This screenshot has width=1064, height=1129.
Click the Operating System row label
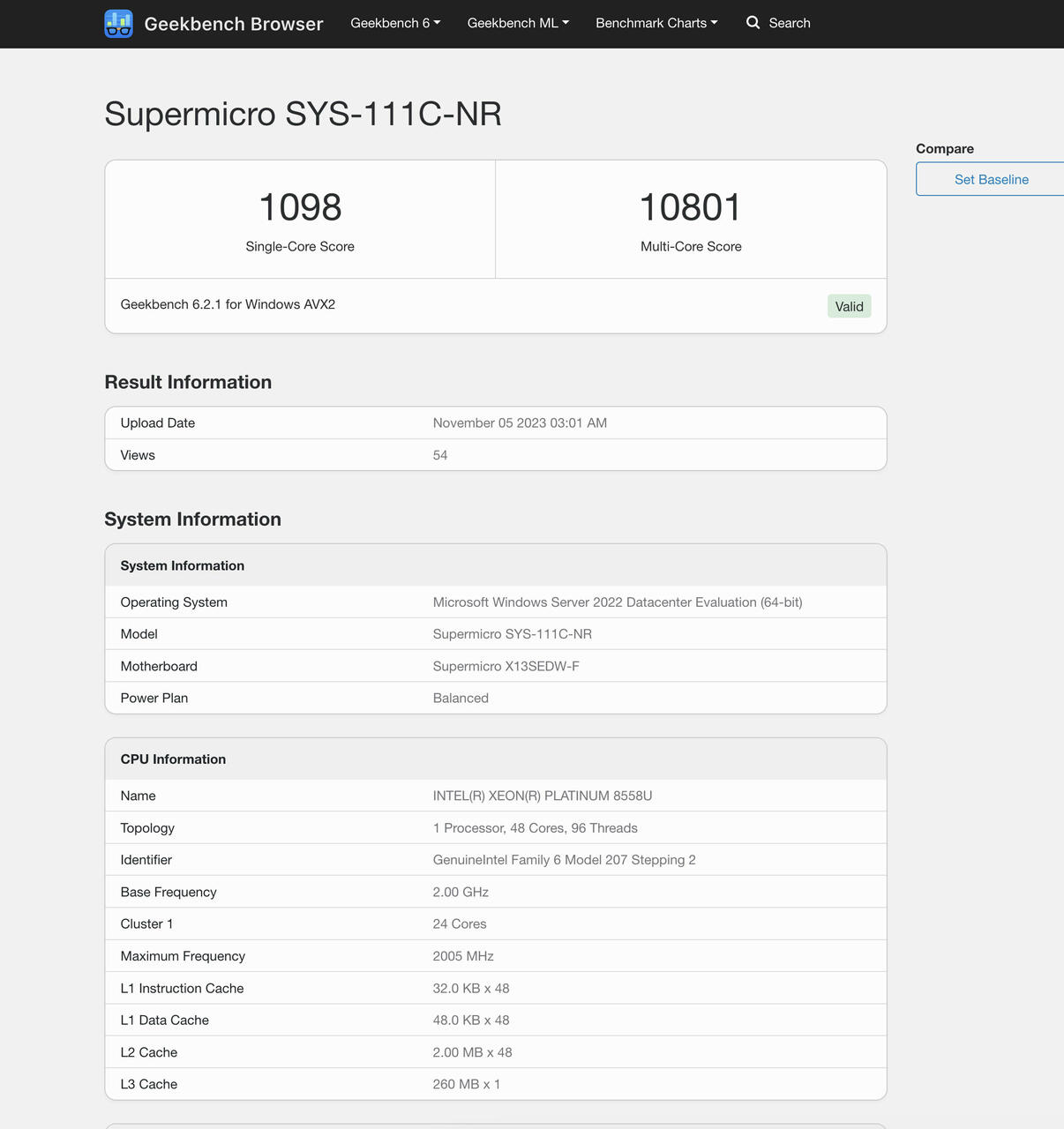pos(174,602)
